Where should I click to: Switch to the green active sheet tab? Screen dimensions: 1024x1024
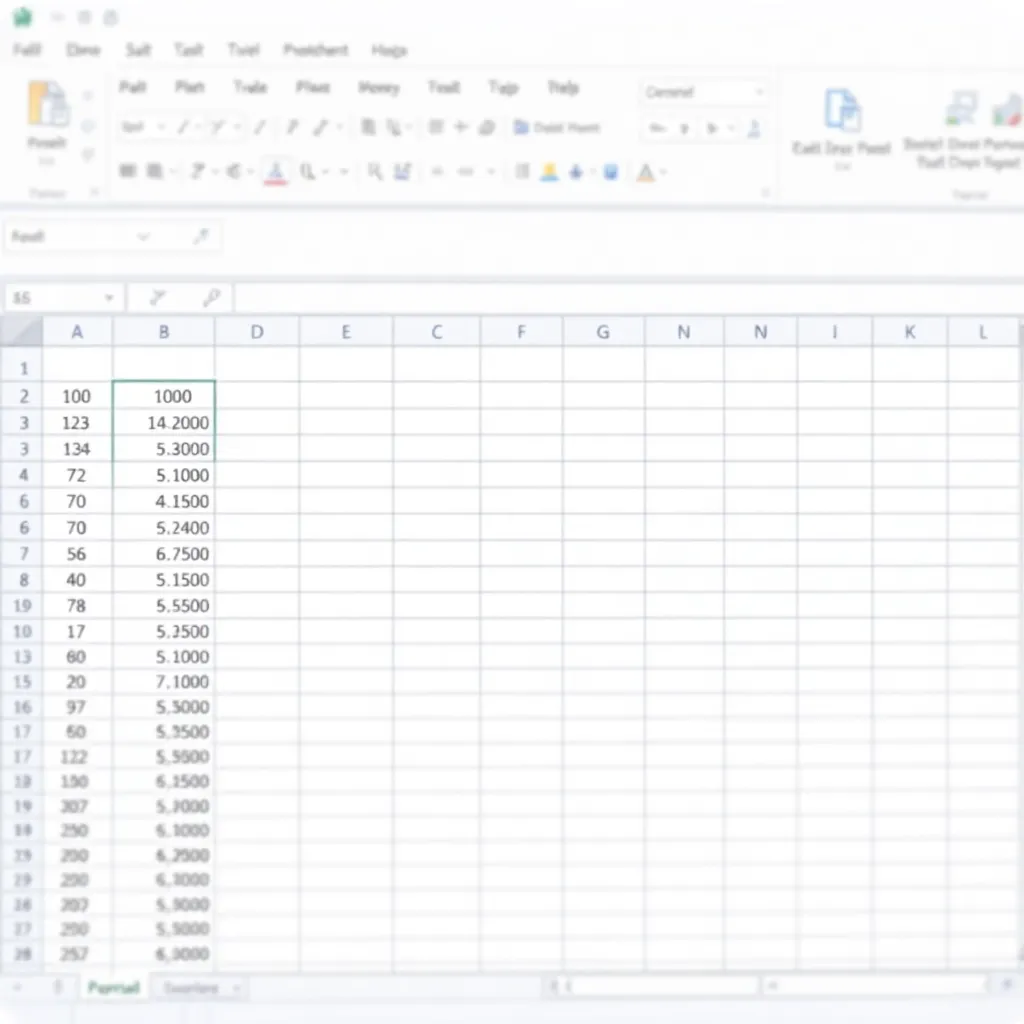pyautogui.click(x=113, y=988)
